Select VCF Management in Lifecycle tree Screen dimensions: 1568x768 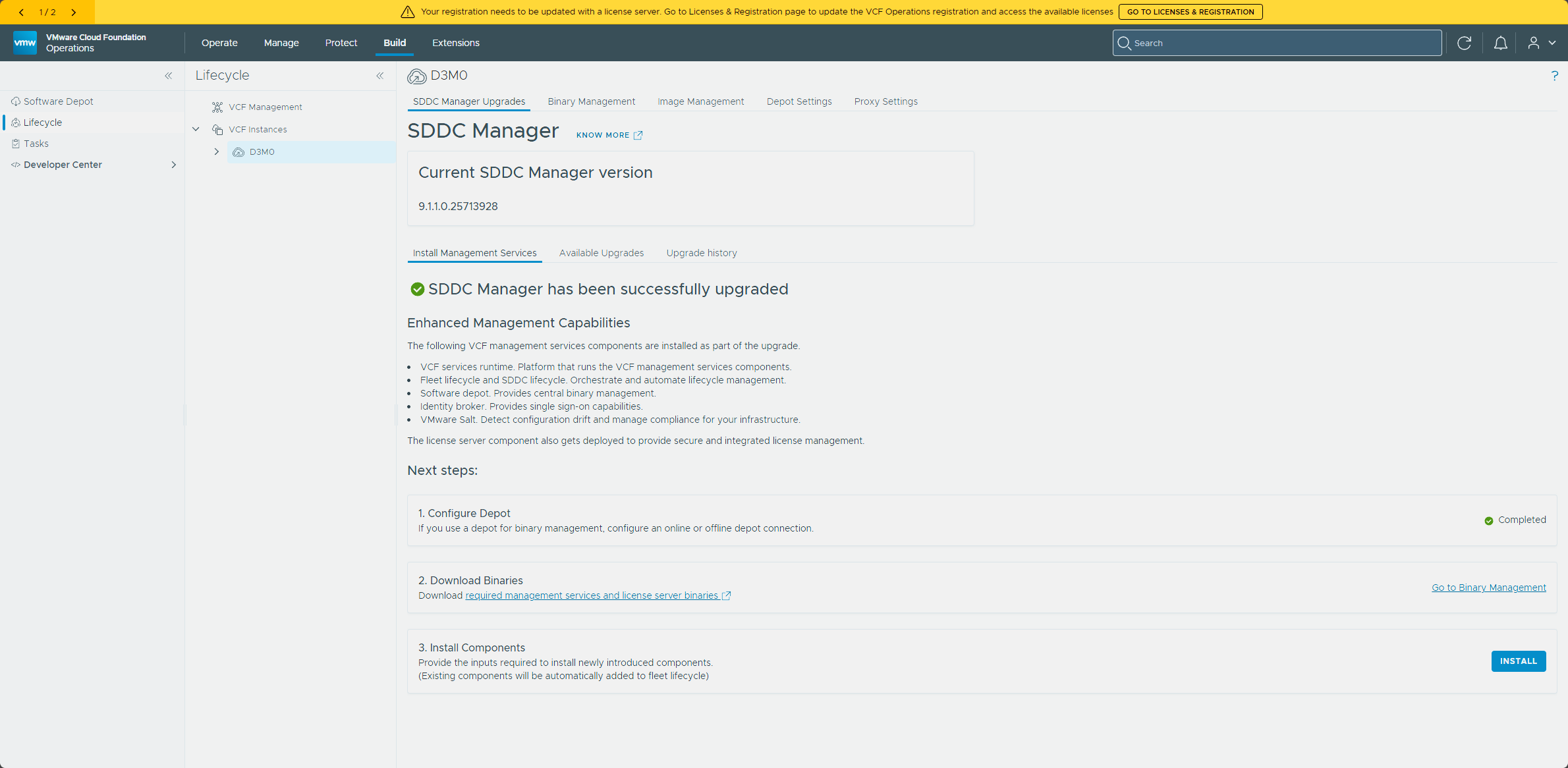pos(266,107)
